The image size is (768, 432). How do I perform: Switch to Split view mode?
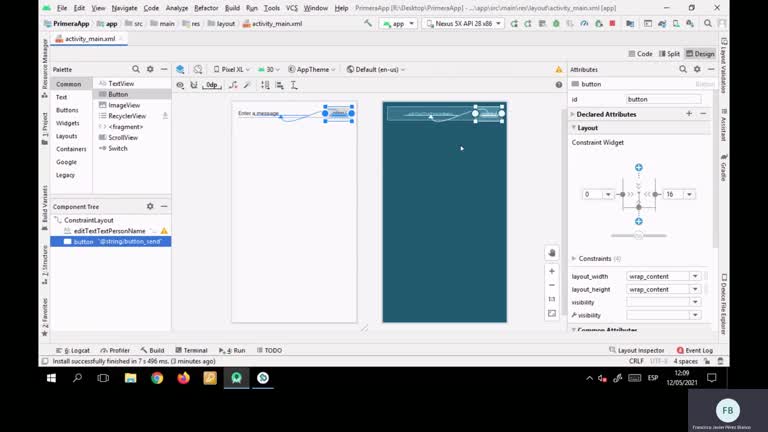669,54
